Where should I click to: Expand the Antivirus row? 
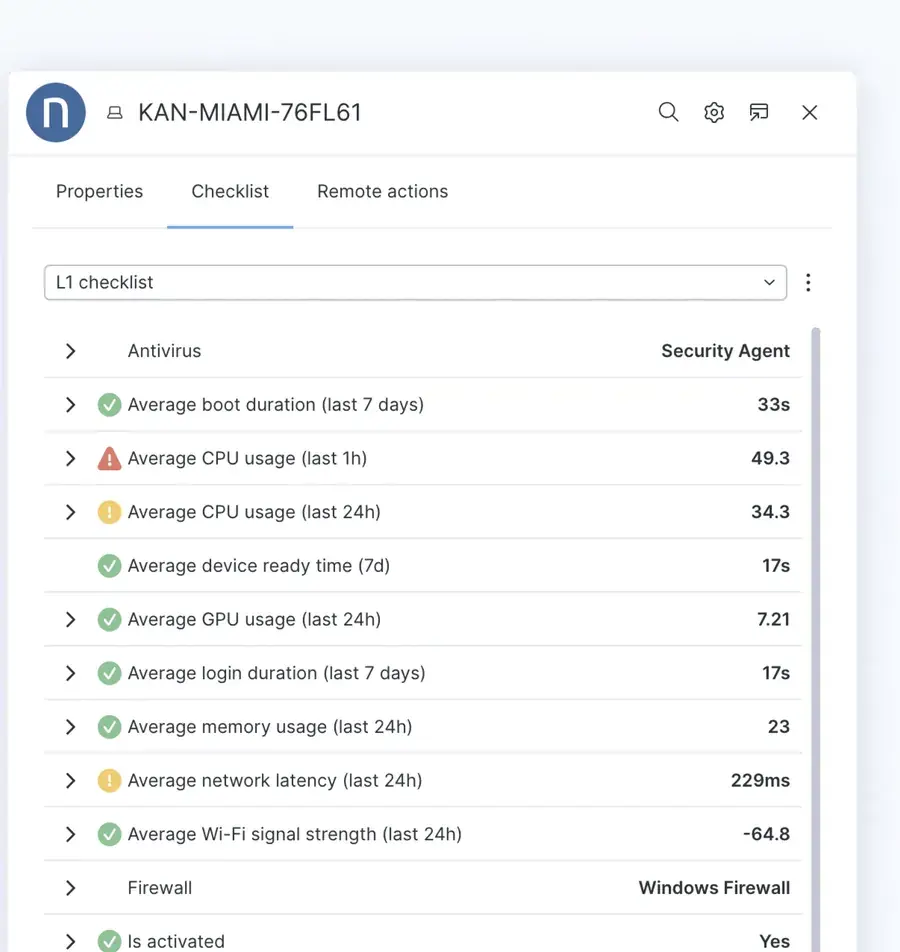click(70, 351)
